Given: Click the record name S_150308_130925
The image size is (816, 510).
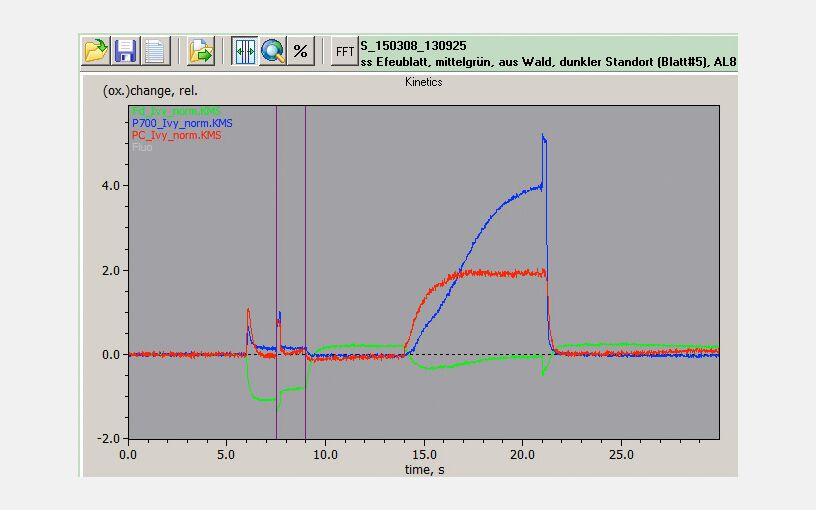Looking at the screenshot, I should pyautogui.click(x=413, y=46).
